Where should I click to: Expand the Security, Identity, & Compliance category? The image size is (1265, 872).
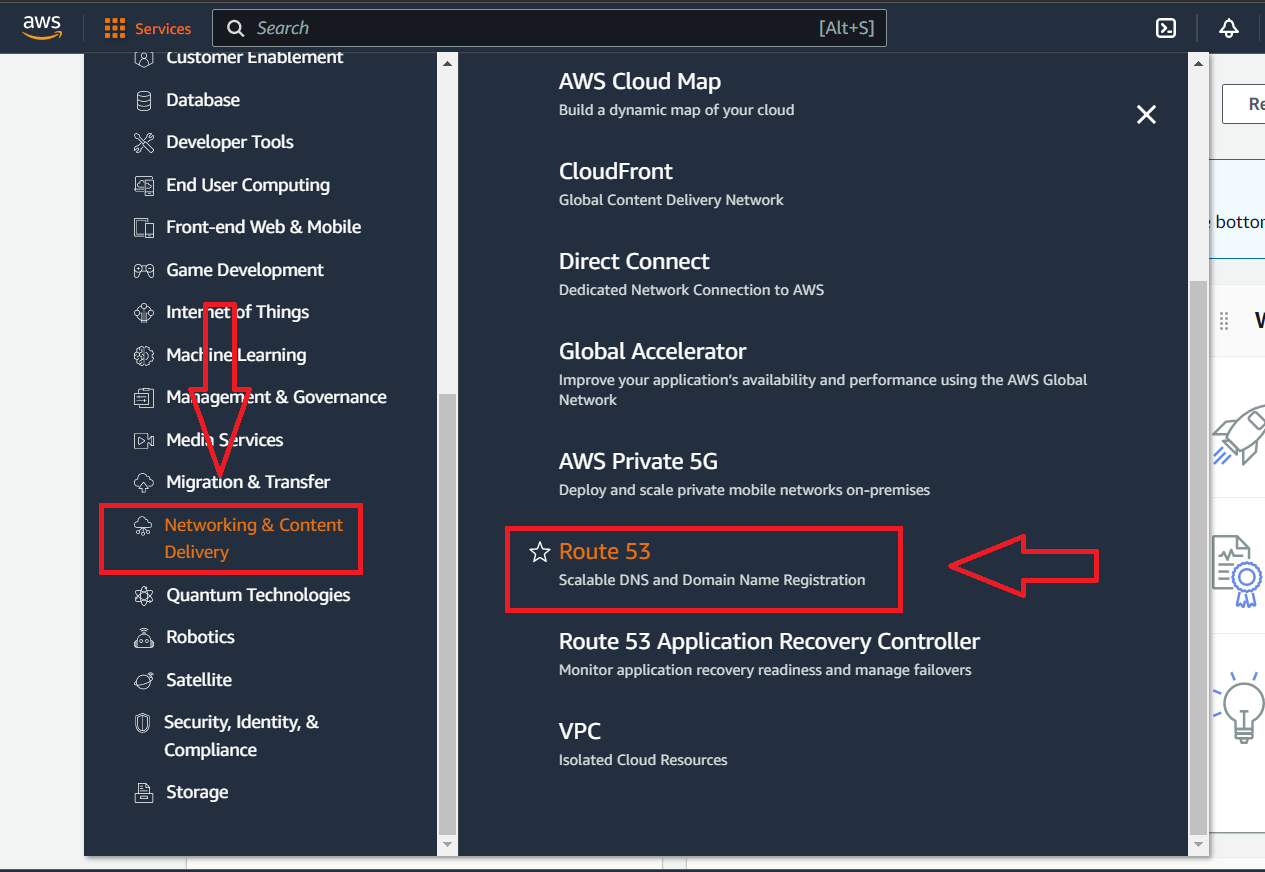pos(240,735)
